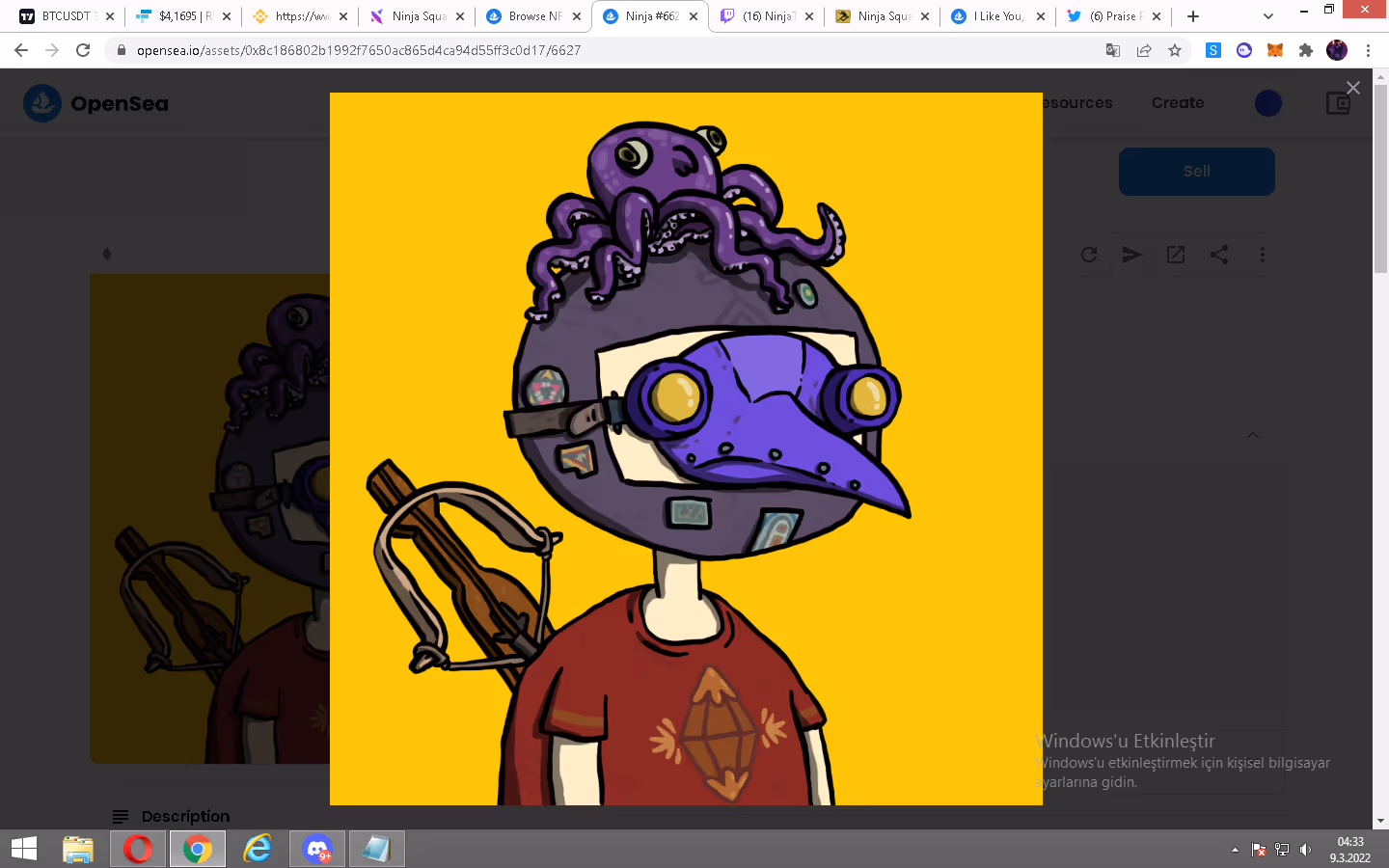This screenshot has height=868, width=1389.
Task: Open the three-dot More options menu
Action: pos(1263,255)
